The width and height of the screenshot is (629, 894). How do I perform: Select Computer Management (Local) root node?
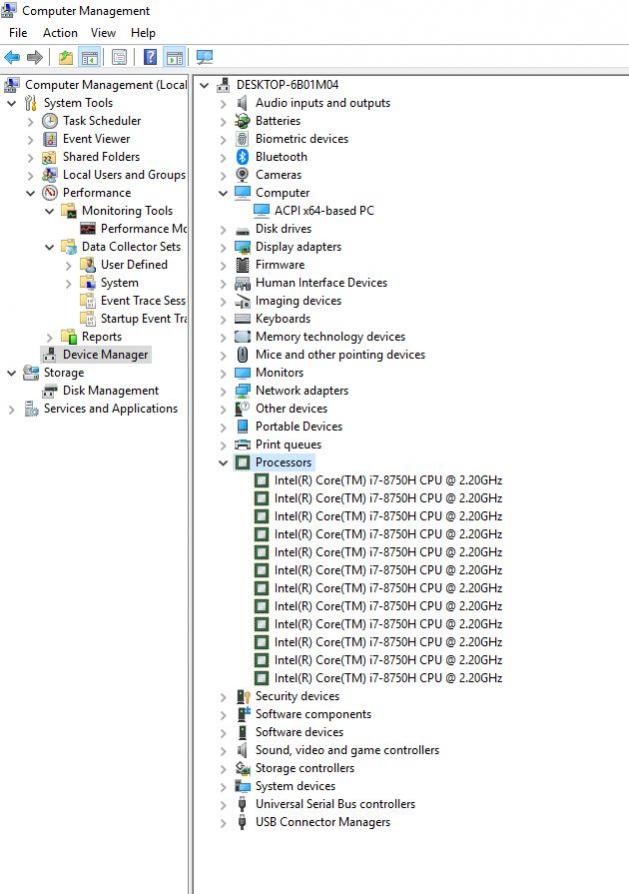pyautogui.click(x=105, y=85)
